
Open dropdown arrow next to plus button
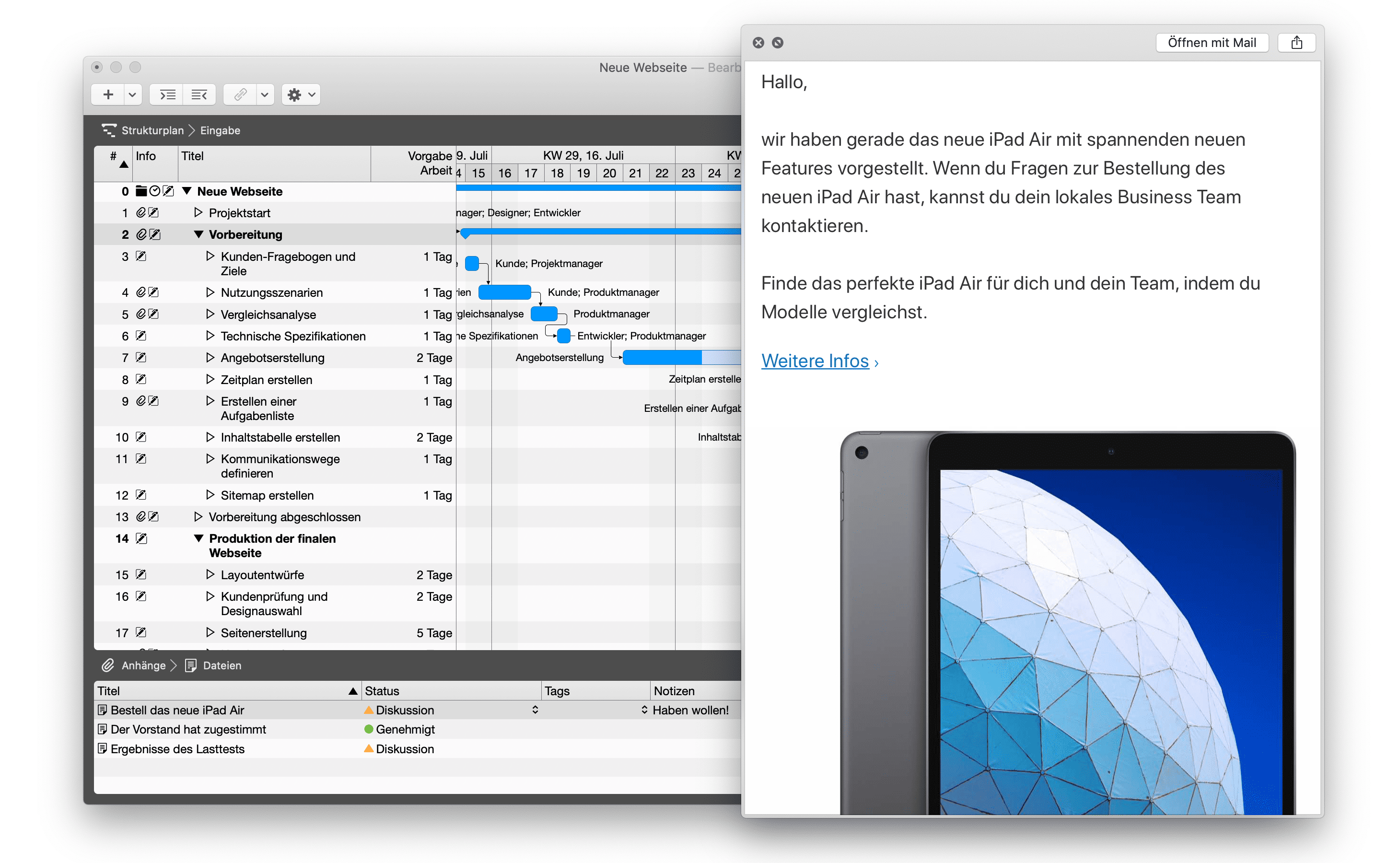[x=132, y=95]
